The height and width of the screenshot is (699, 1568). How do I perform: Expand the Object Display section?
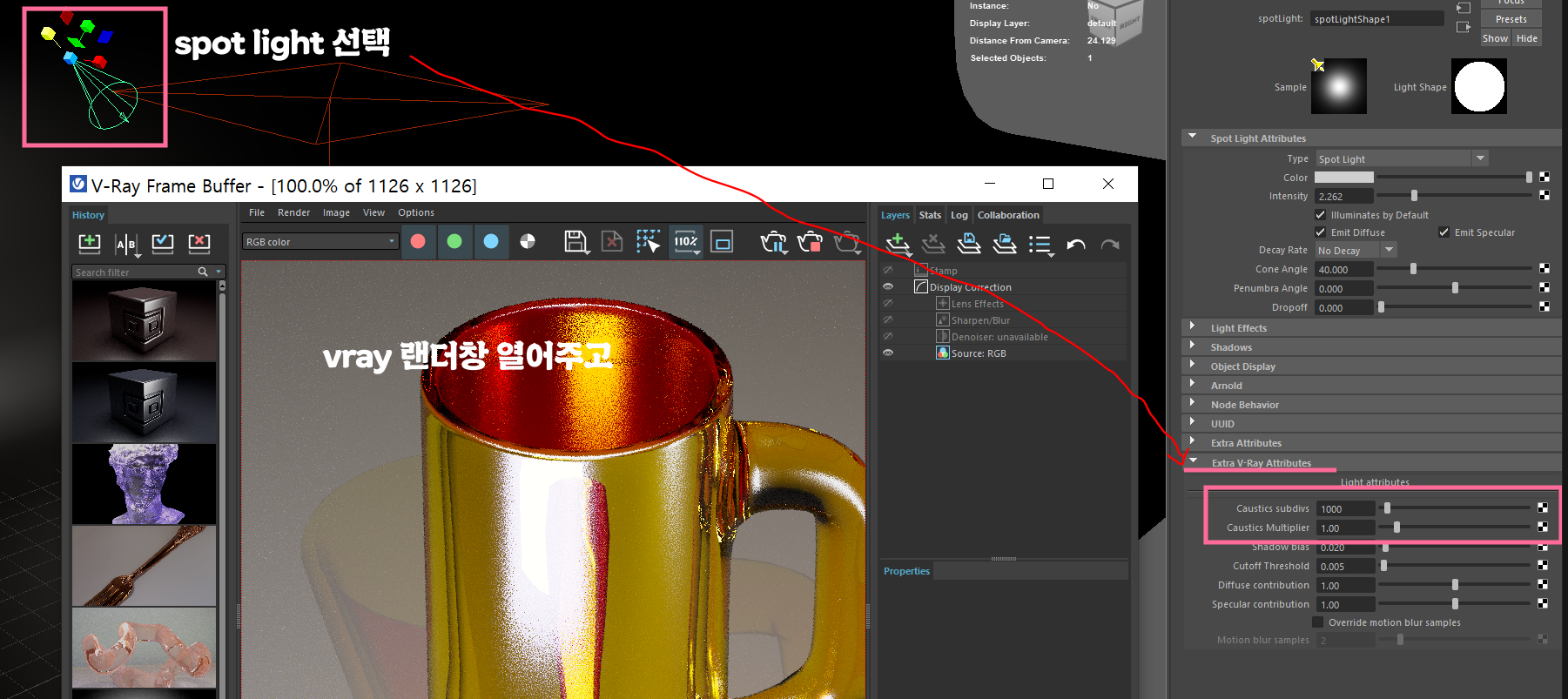[1193, 366]
